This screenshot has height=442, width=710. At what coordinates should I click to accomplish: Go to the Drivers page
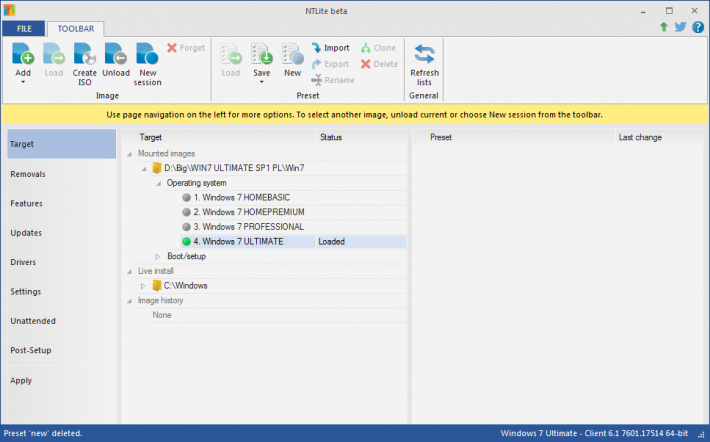62,262
